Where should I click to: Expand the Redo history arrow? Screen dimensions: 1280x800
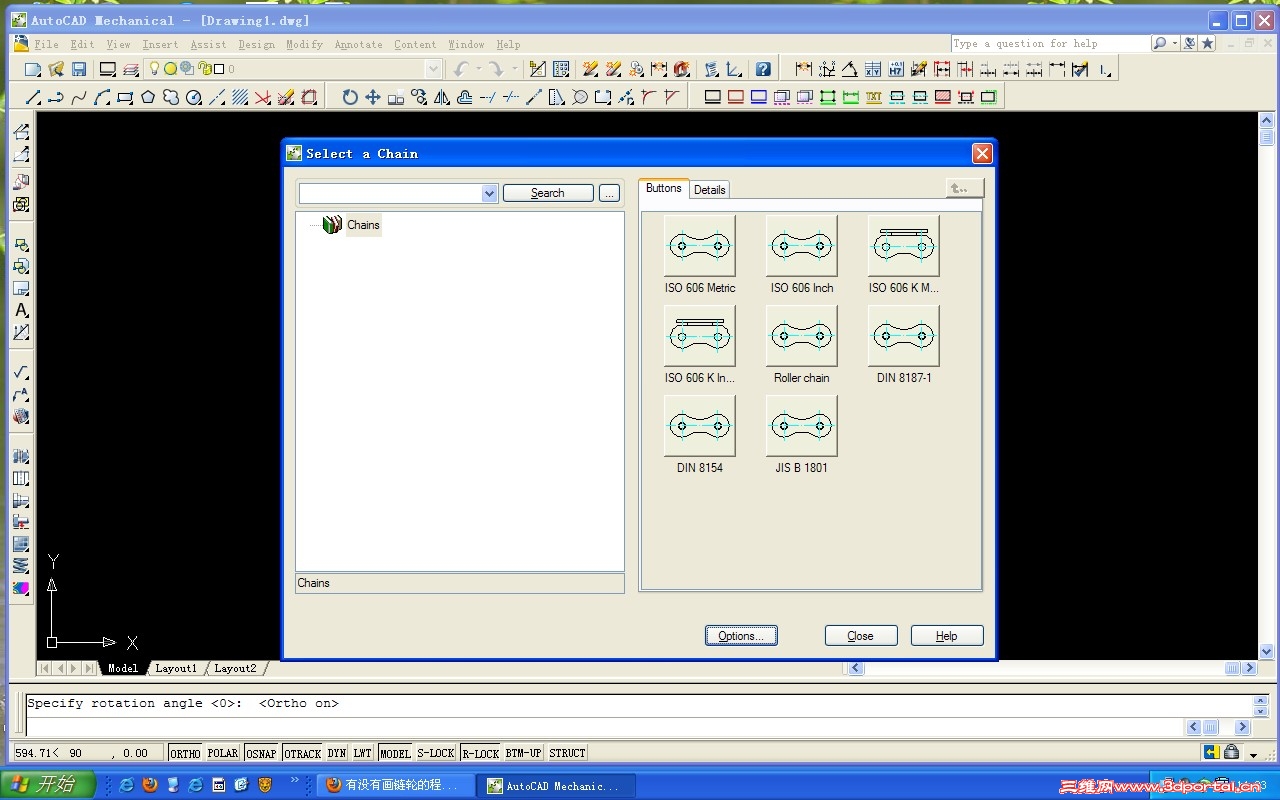click(514, 69)
